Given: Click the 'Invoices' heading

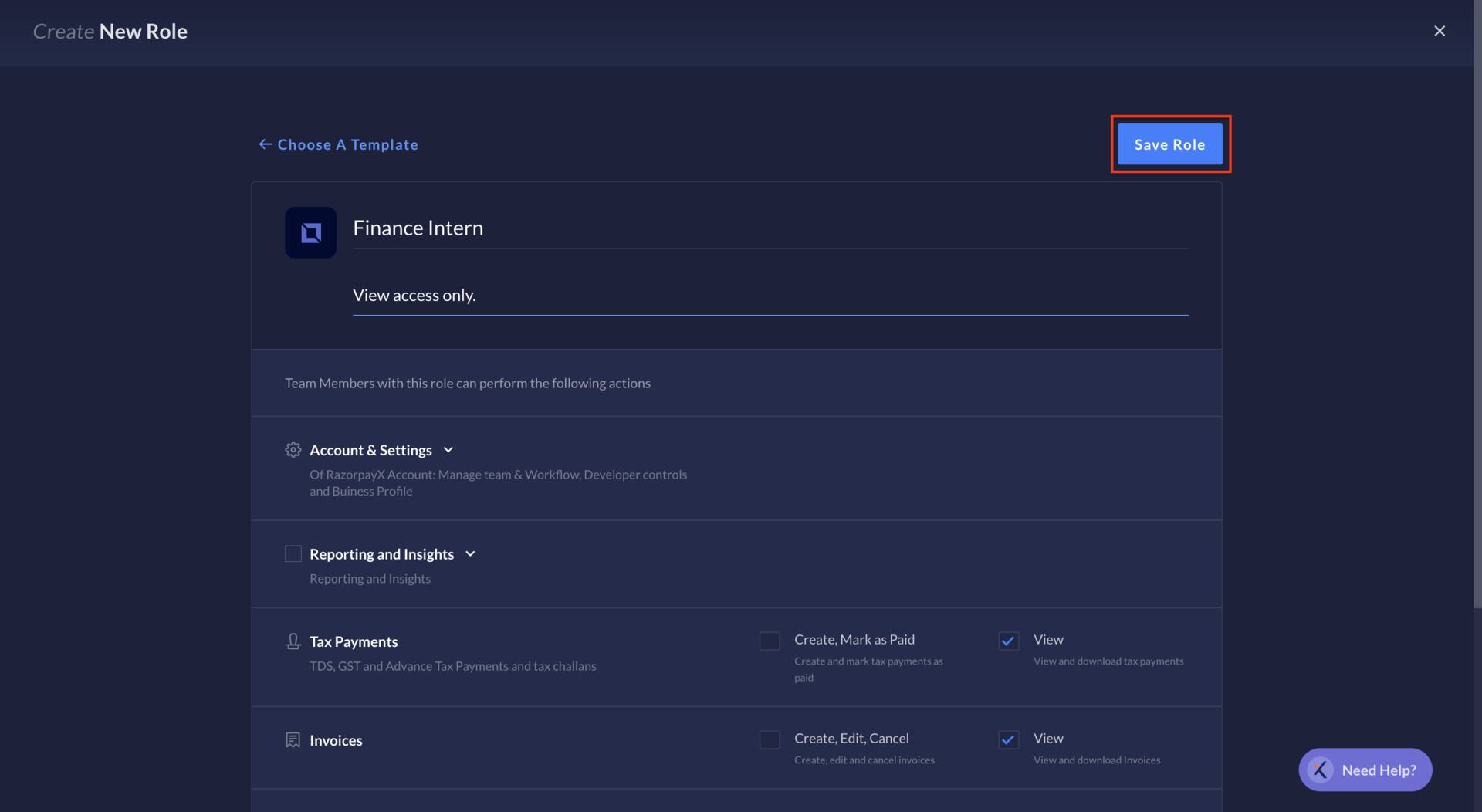Looking at the screenshot, I should click(336, 740).
